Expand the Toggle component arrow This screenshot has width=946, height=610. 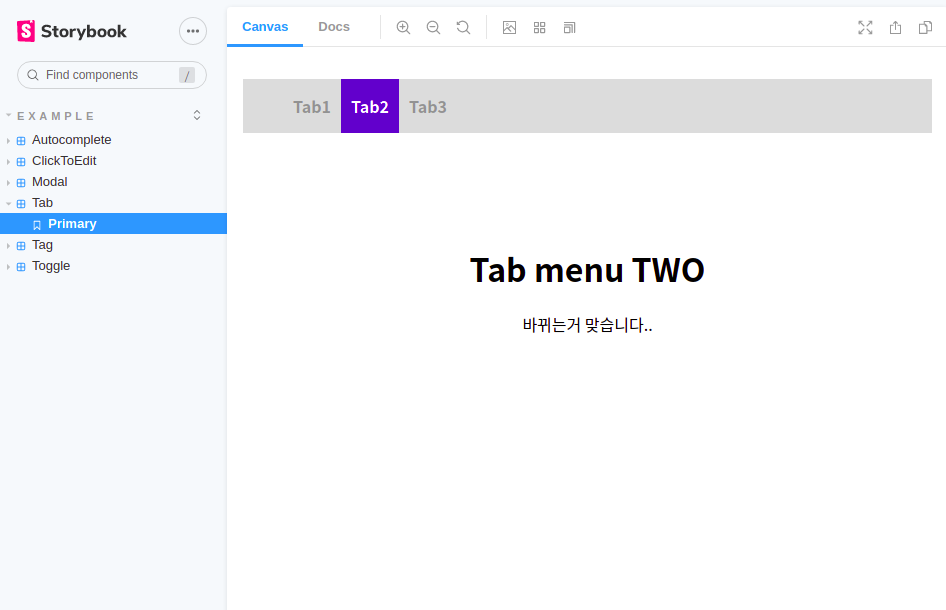[8, 267]
